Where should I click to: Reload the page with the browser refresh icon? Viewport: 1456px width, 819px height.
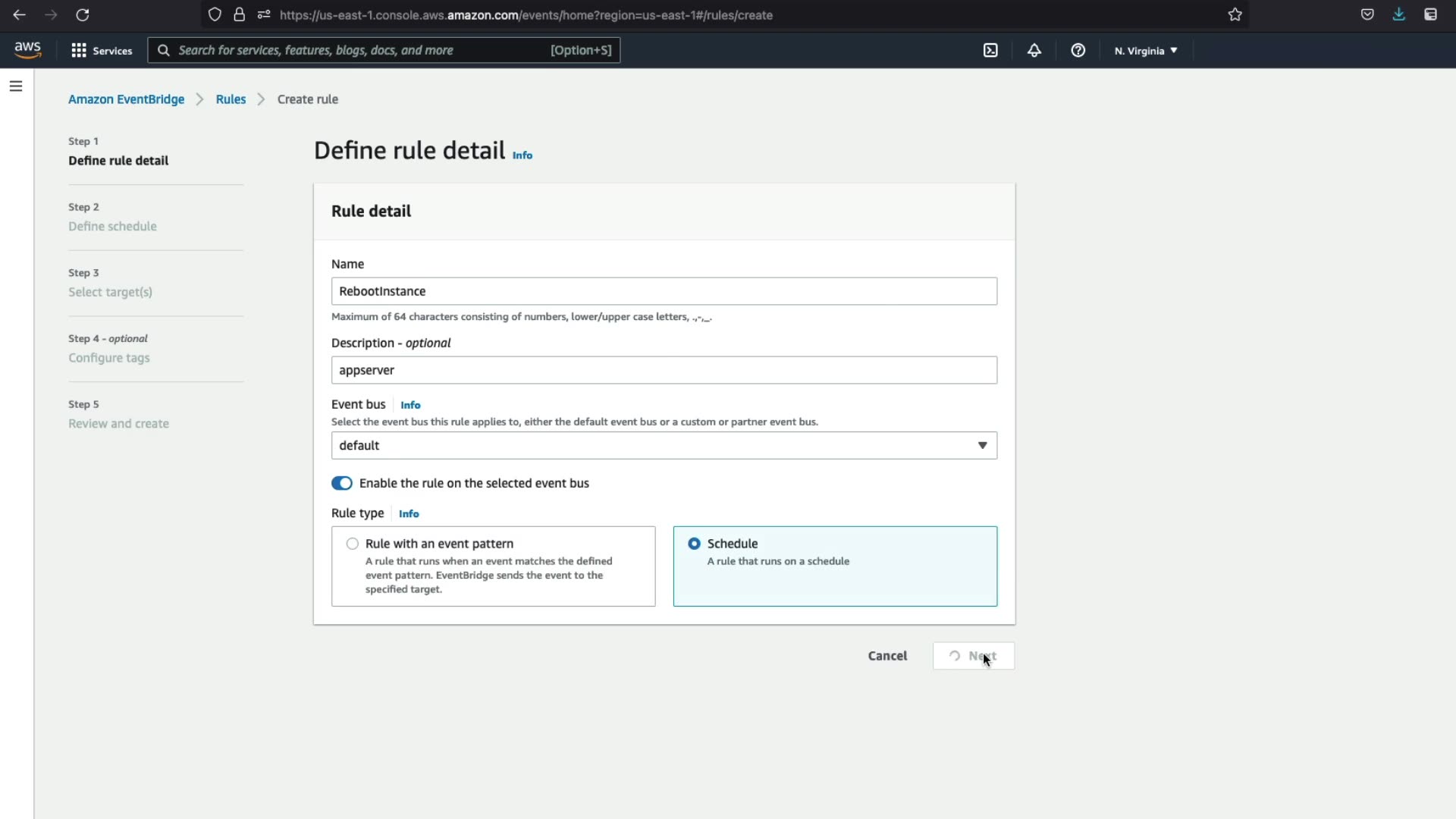point(83,14)
